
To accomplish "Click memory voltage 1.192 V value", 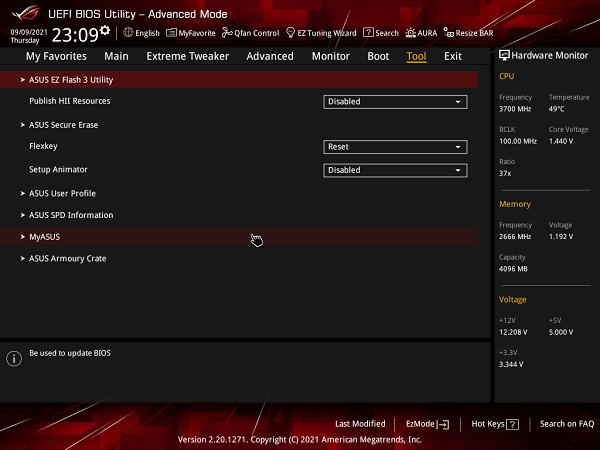I will (561, 236).
